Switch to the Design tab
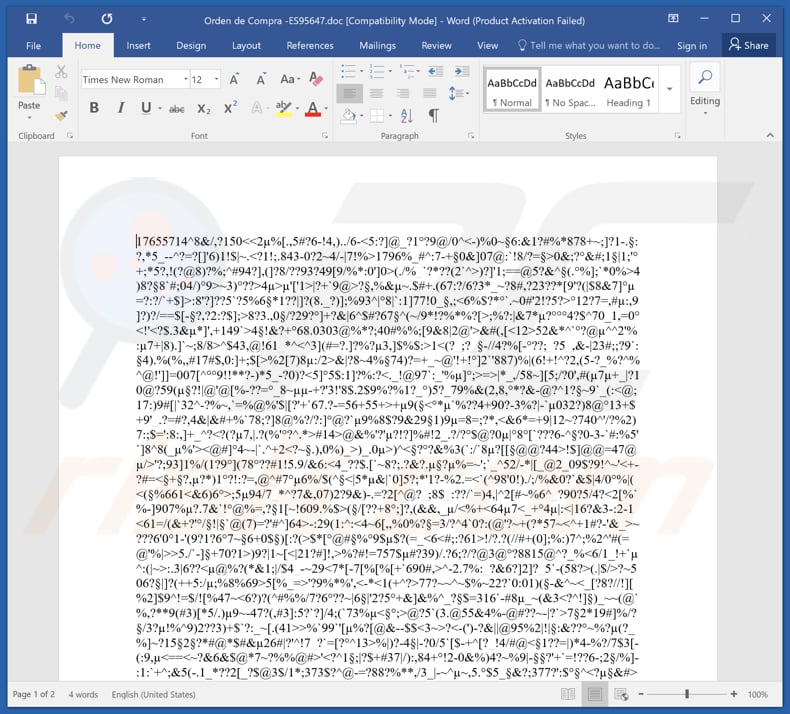Image resolution: width=790 pixels, height=714 pixels. click(x=191, y=45)
